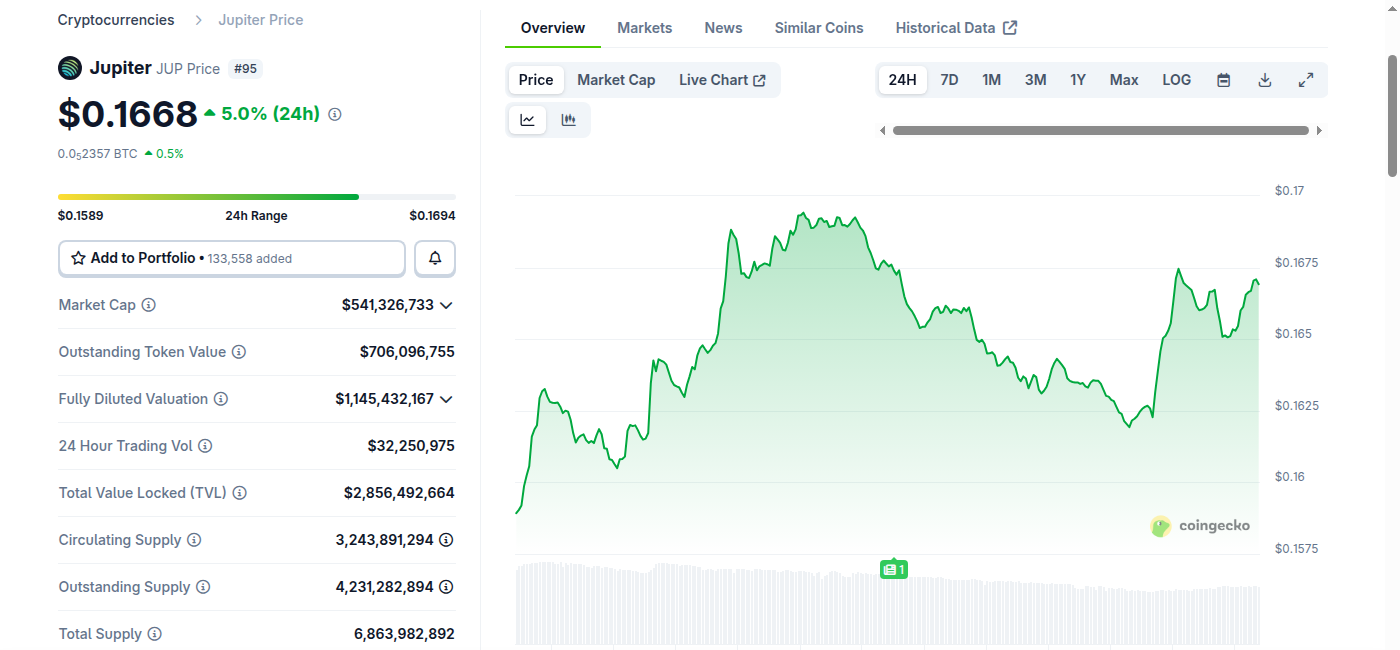Toggle LOG scale for the price chart
Screen dimensions: 1400x650
click(x=1176, y=79)
